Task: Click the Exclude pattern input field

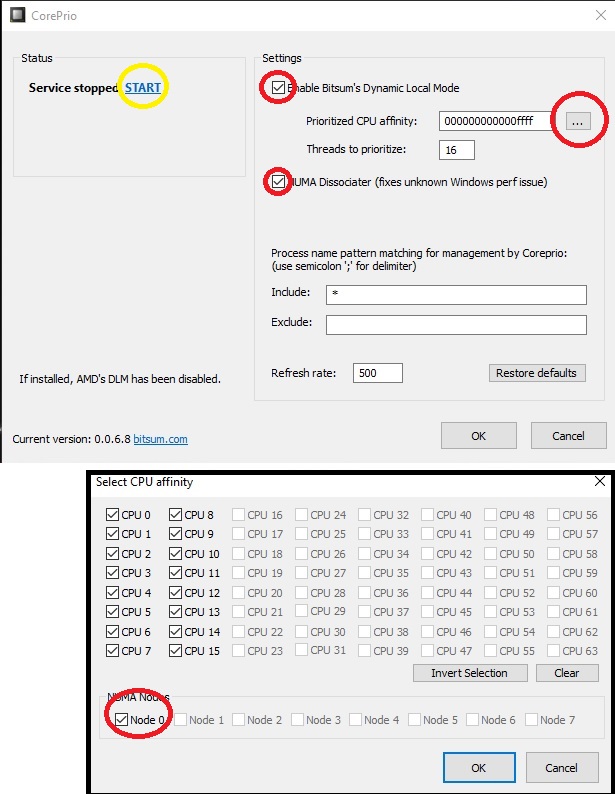Action: click(456, 325)
